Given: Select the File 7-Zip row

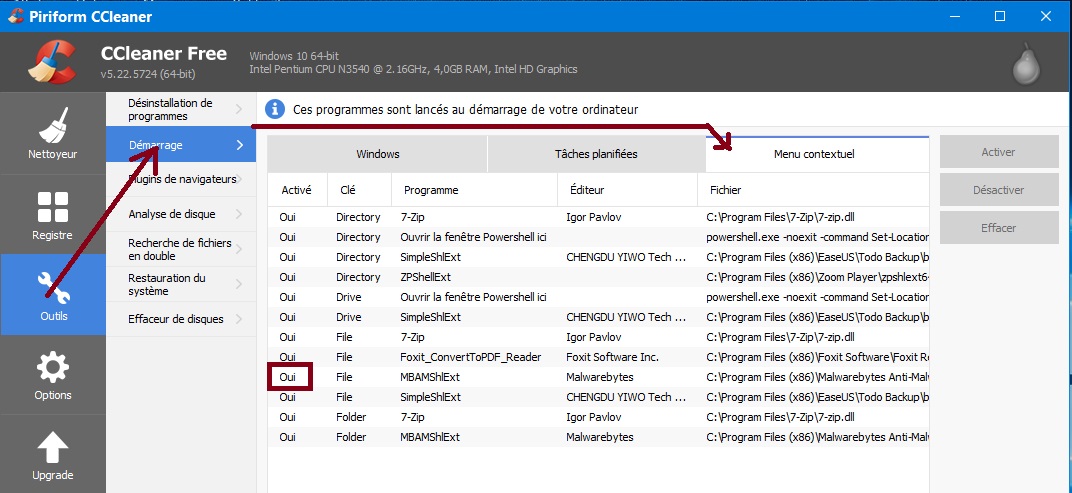Looking at the screenshot, I should [598, 337].
